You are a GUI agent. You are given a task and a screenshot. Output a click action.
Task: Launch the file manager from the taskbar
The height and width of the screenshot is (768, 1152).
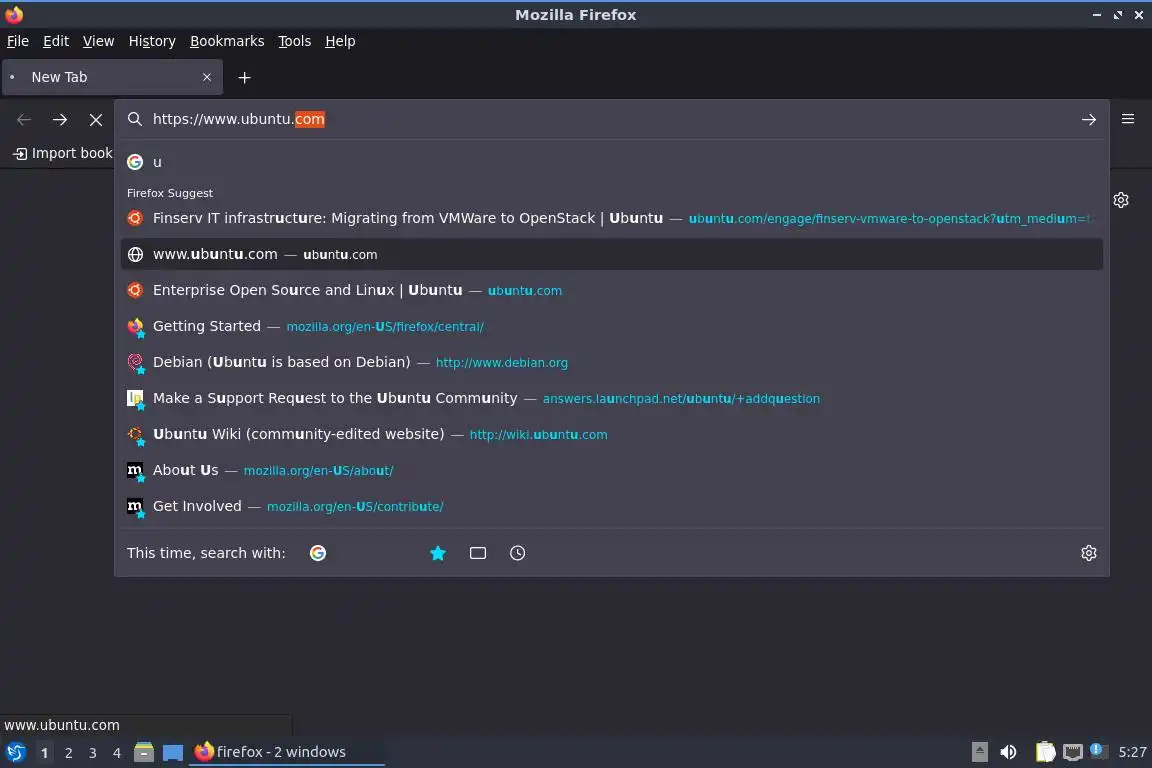click(144, 752)
